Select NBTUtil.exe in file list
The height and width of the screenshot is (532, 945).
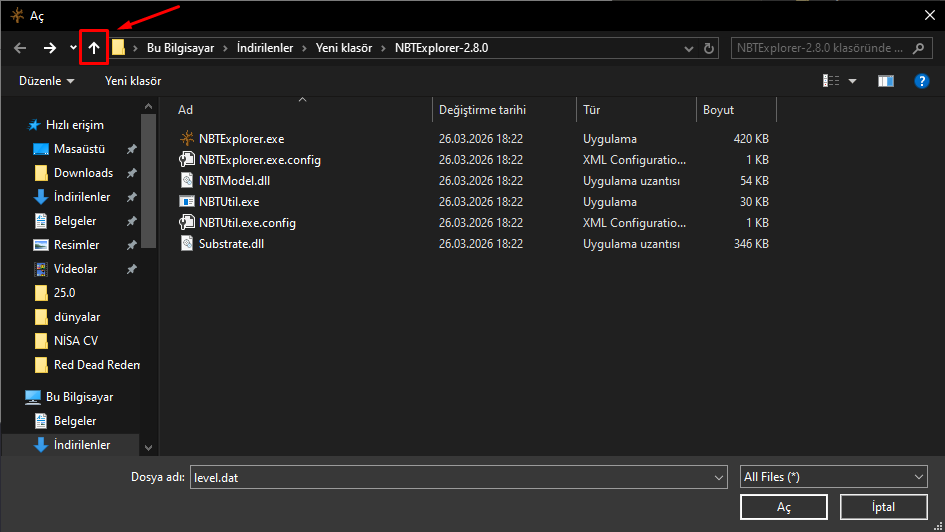coord(228,202)
